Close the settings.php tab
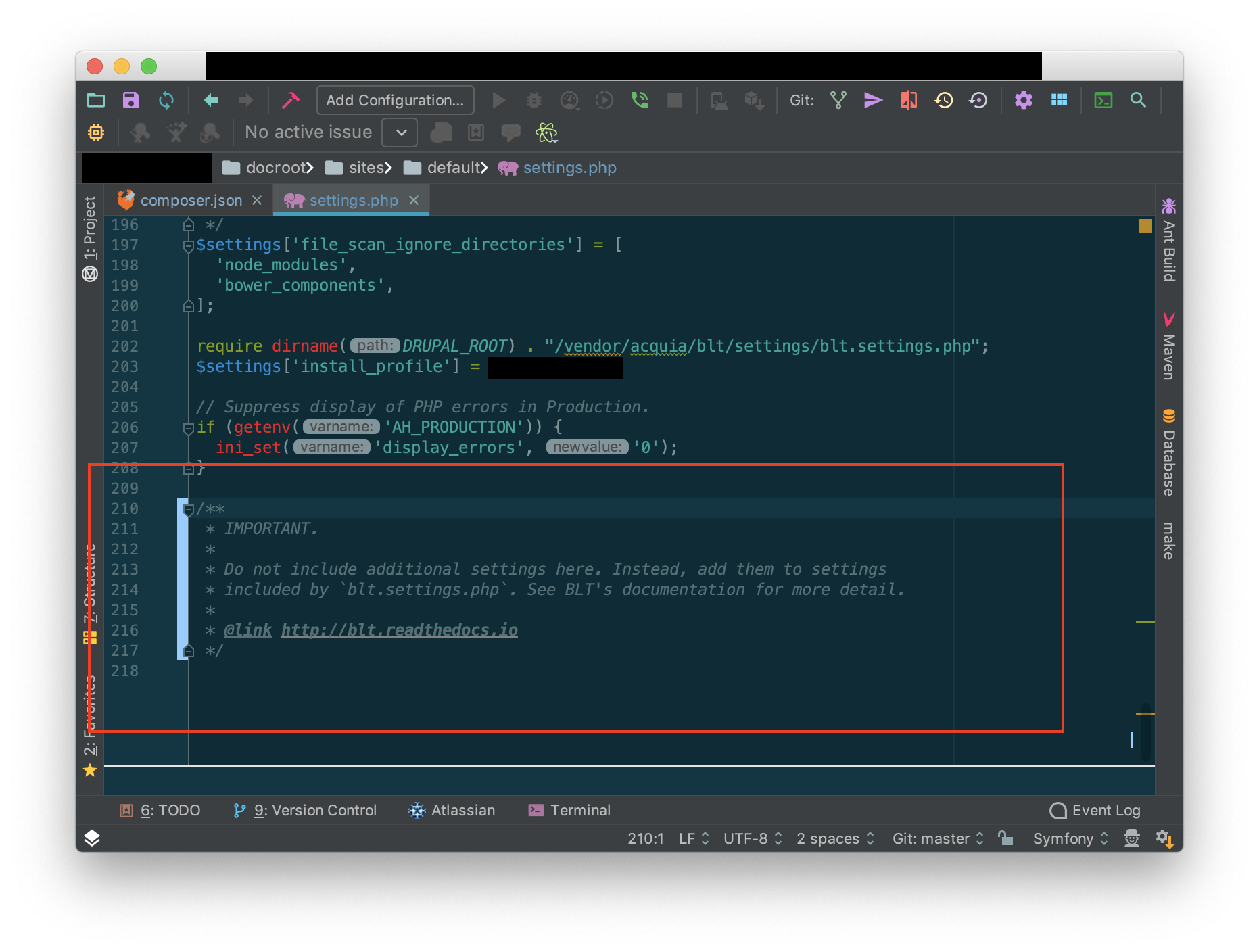The height and width of the screenshot is (952, 1259). (414, 201)
